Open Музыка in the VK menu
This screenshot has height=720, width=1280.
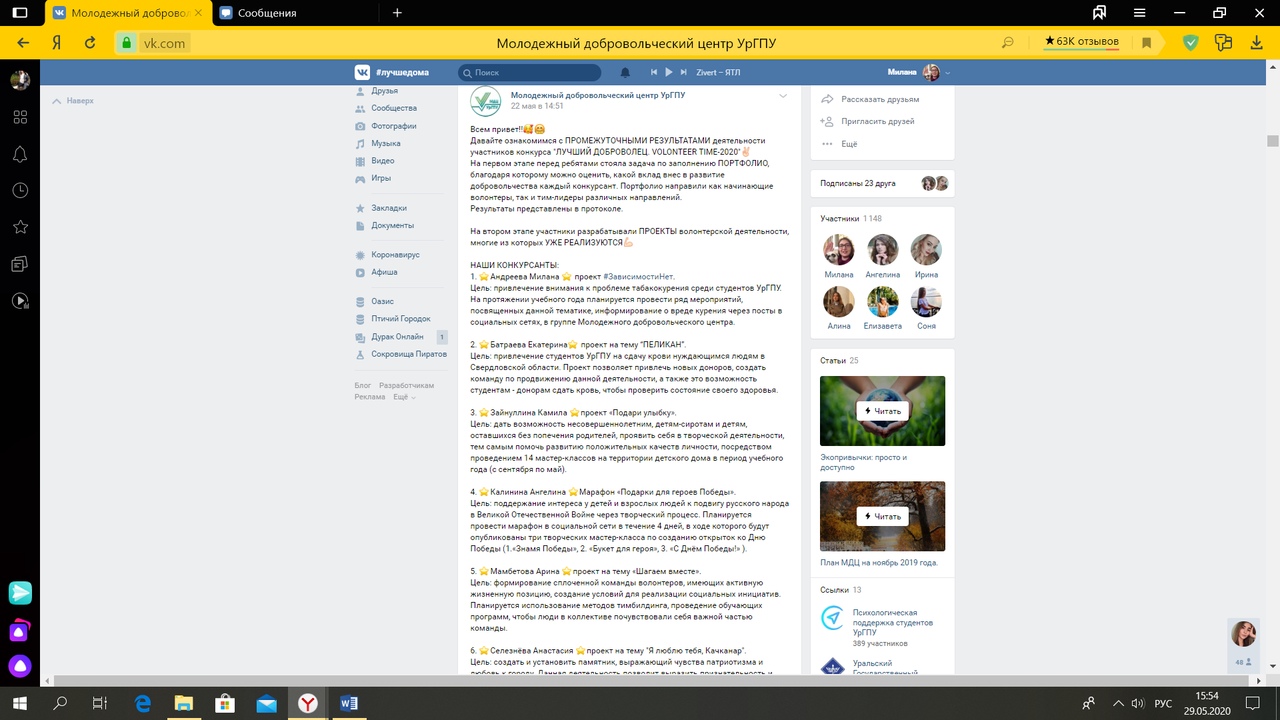(x=386, y=144)
